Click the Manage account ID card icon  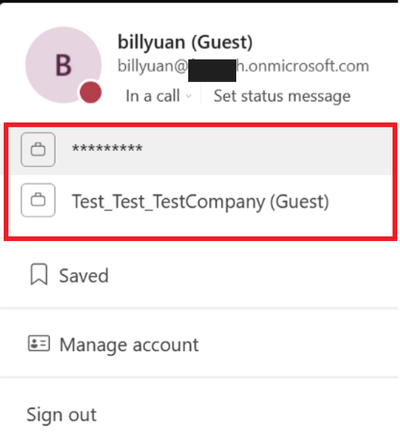coord(39,343)
